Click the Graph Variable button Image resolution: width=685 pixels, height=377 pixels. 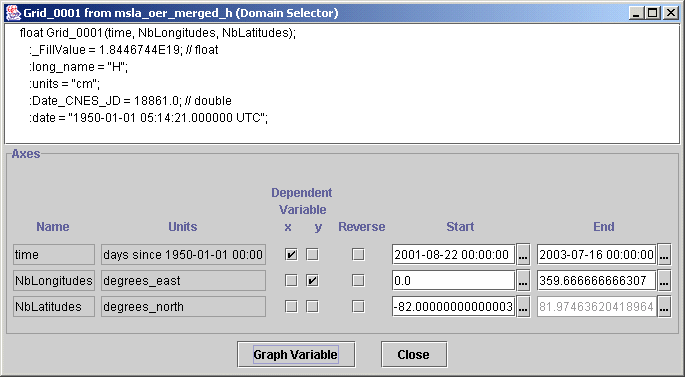[296, 354]
